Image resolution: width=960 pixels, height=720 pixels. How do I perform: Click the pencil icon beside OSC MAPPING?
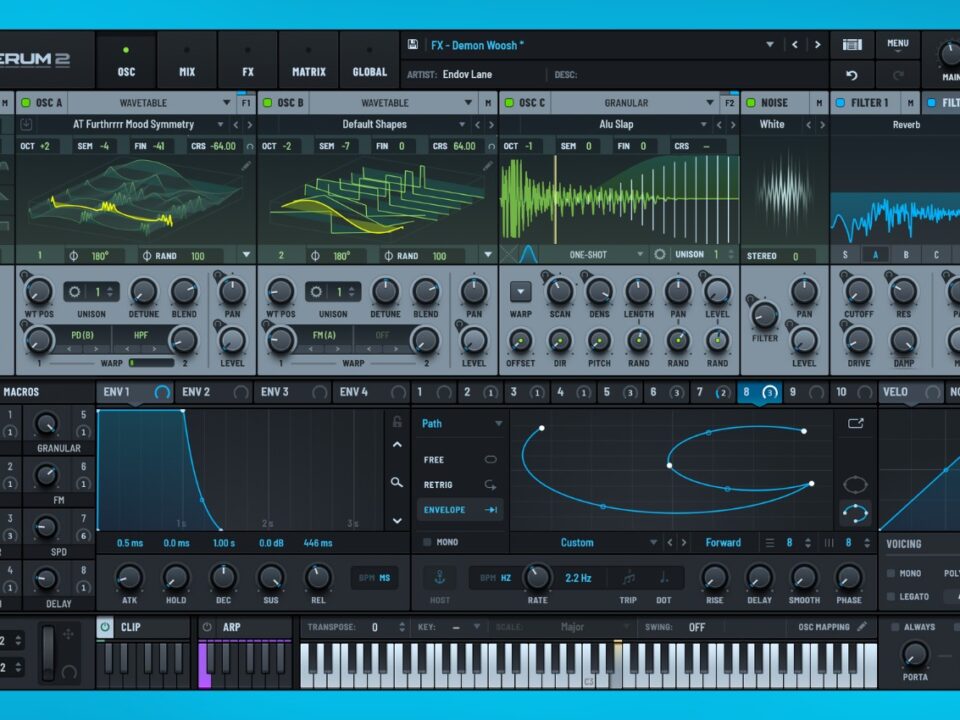point(862,627)
